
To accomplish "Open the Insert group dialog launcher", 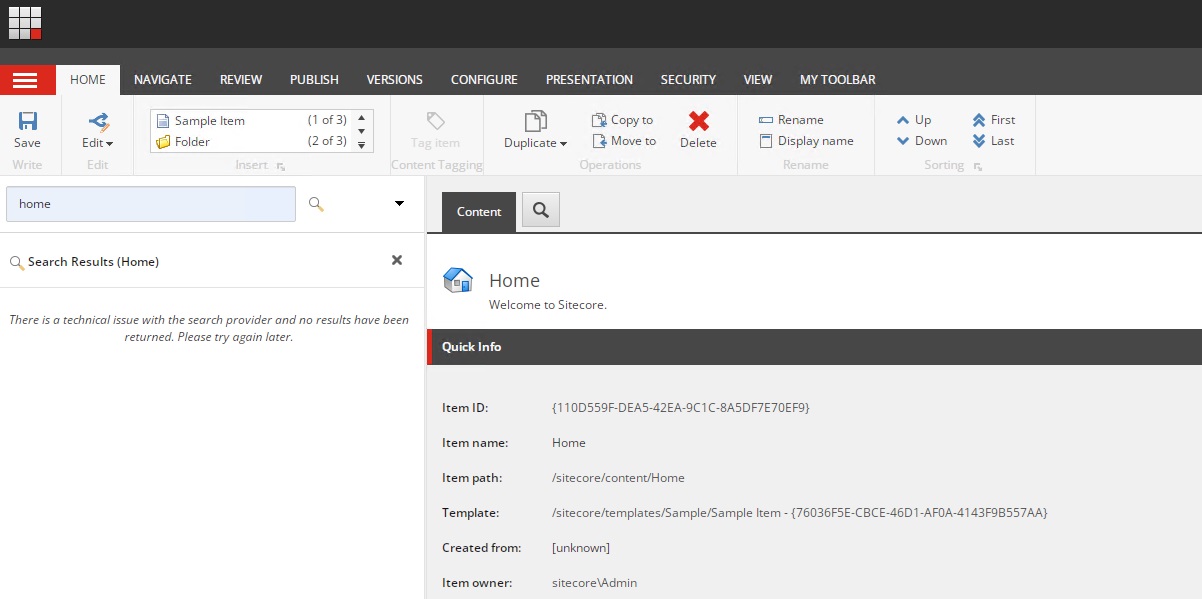I will tap(281, 166).
